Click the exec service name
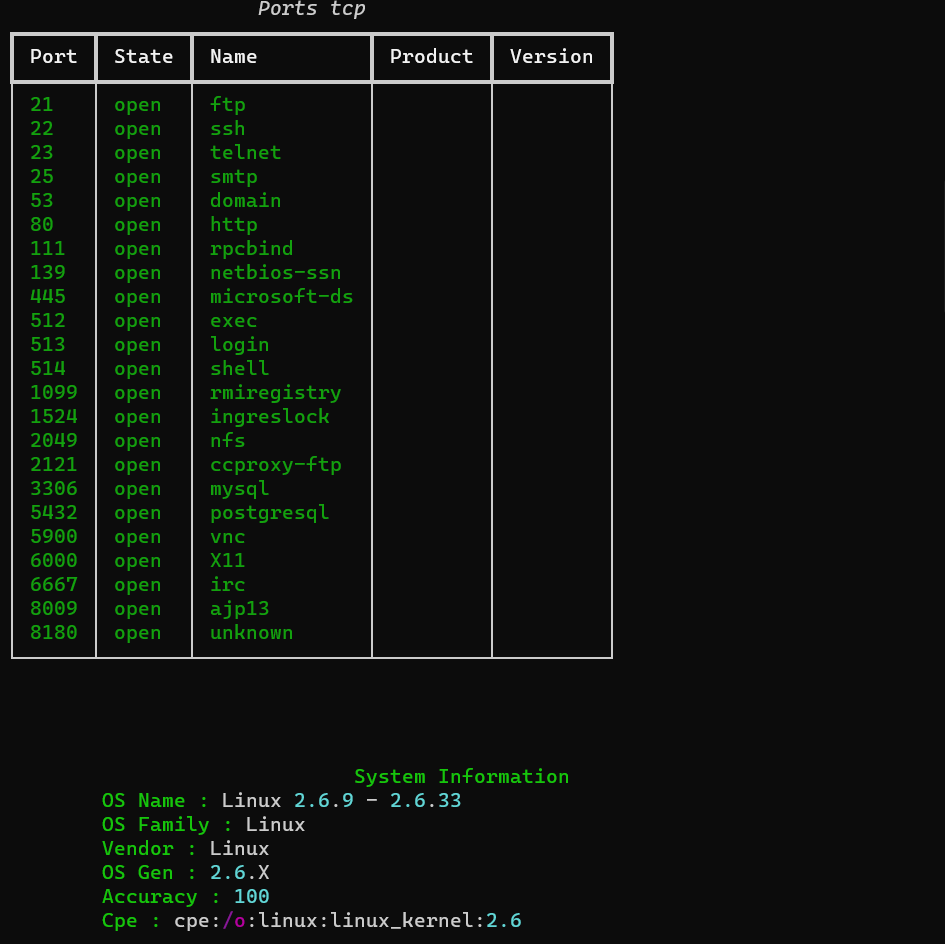 pos(234,321)
